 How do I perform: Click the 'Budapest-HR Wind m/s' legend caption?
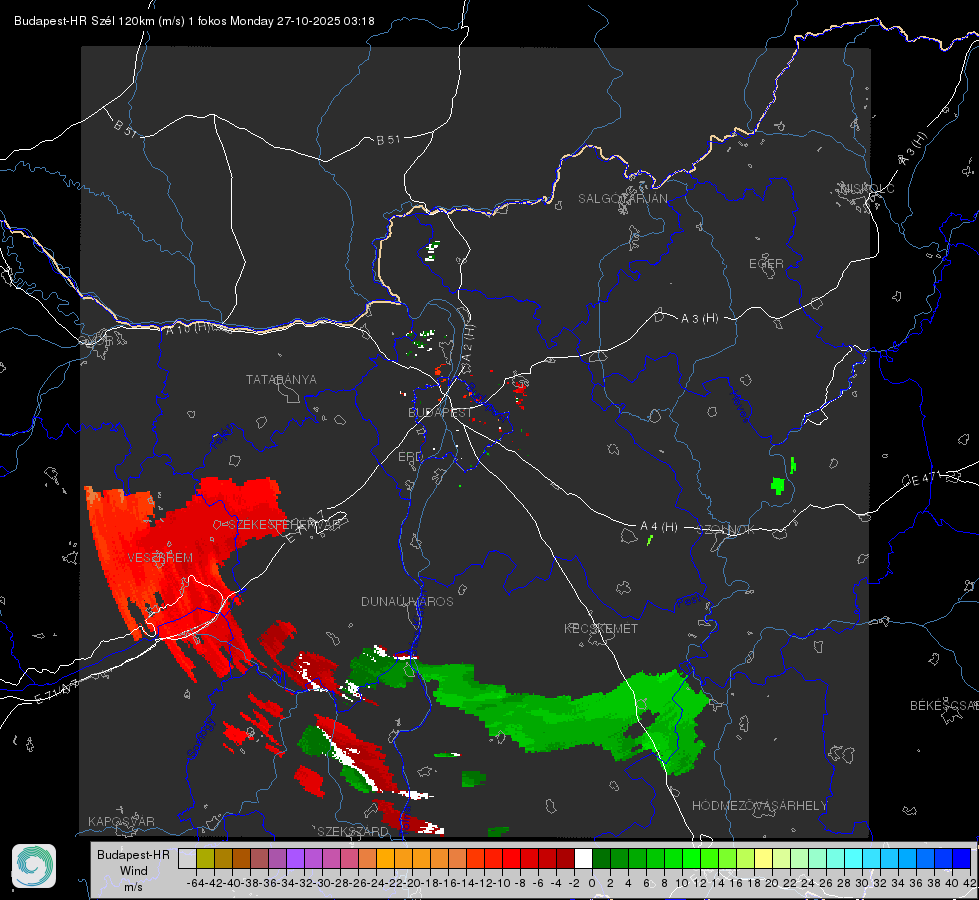(x=133, y=871)
